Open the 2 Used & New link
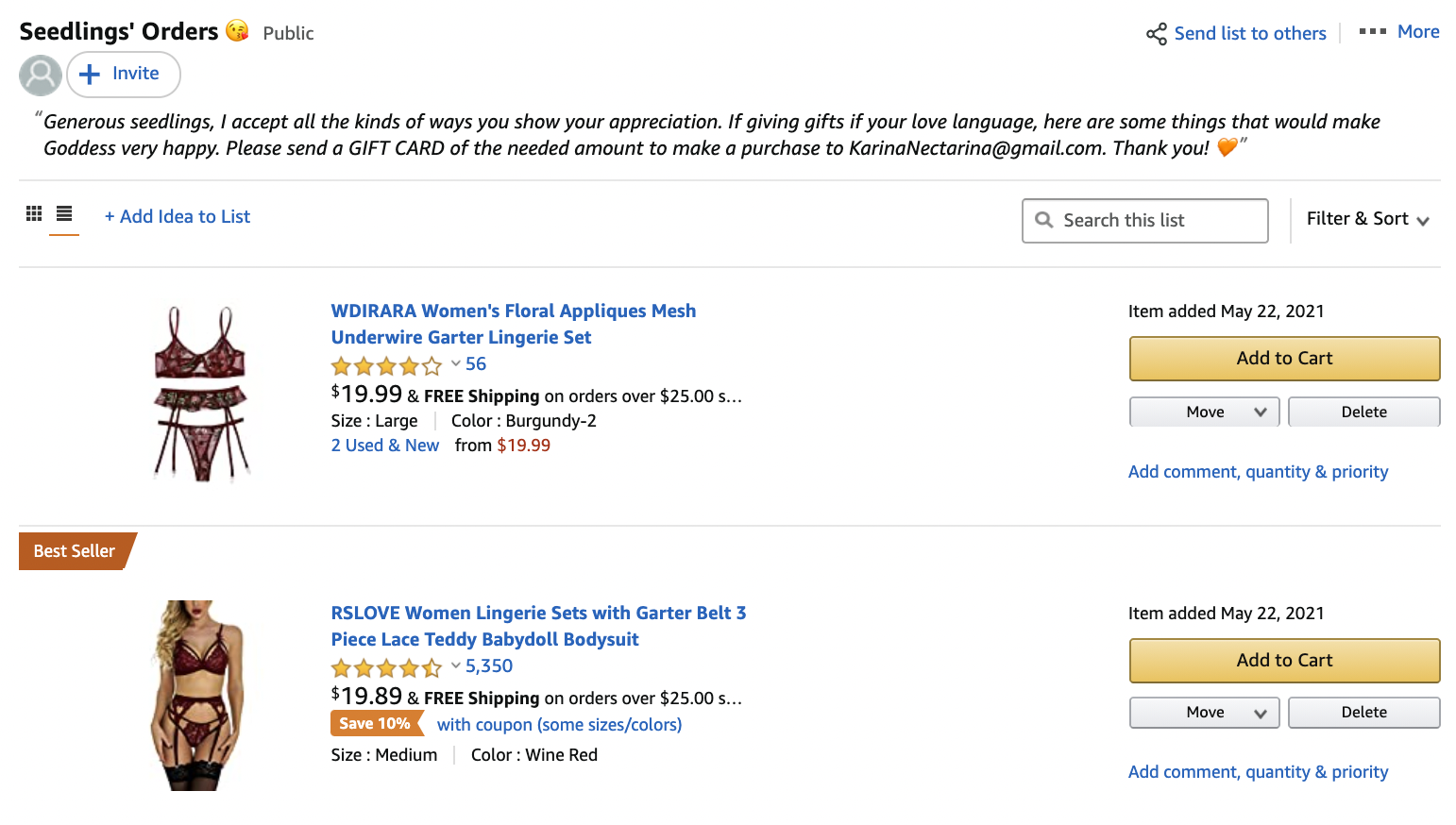 (385, 446)
